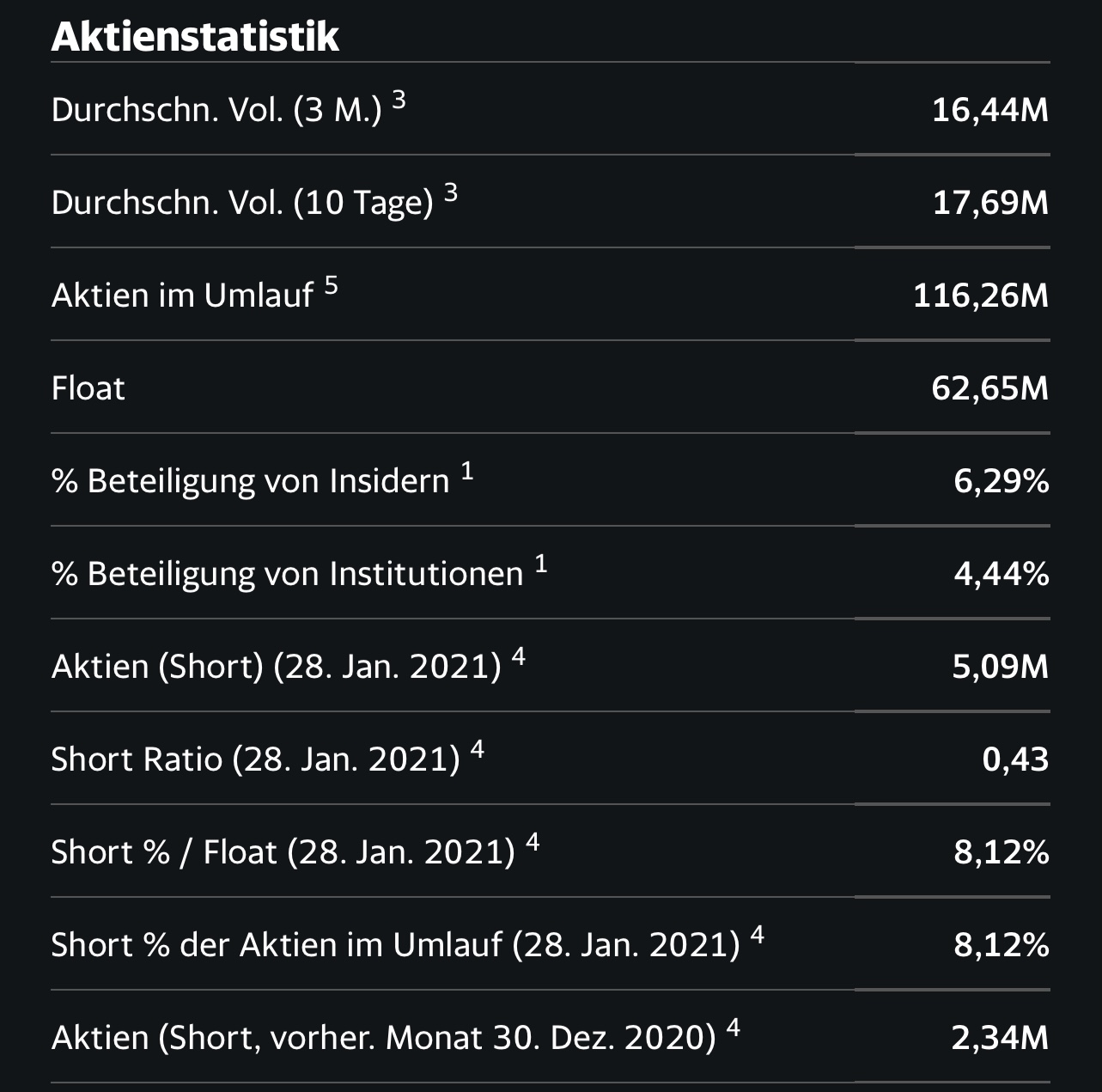Select the 6,29% insider ownership value
The height and width of the screenshot is (1092, 1102).
(x=1001, y=481)
